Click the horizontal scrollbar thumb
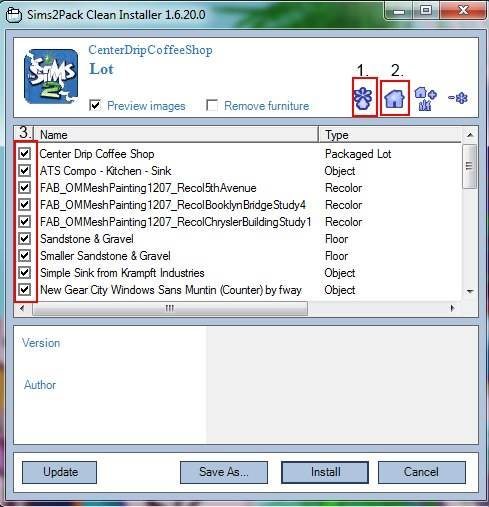The width and height of the screenshot is (489, 507). (x=170, y=308)
